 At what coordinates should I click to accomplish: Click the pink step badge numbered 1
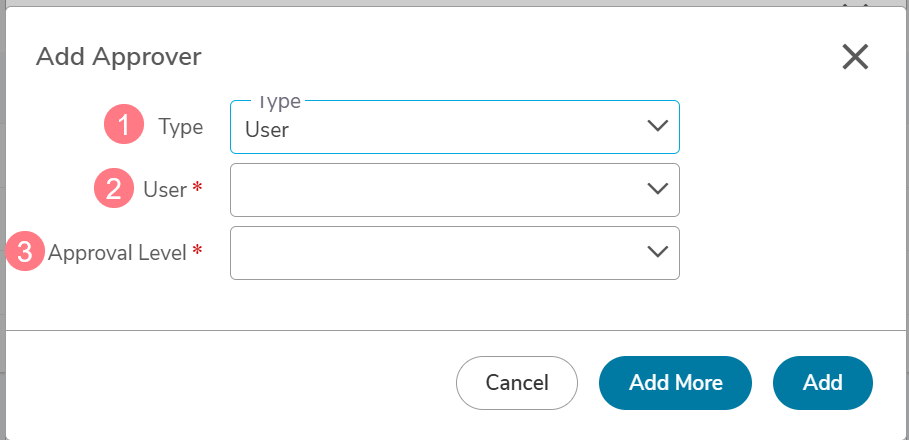tap(124, 124)
